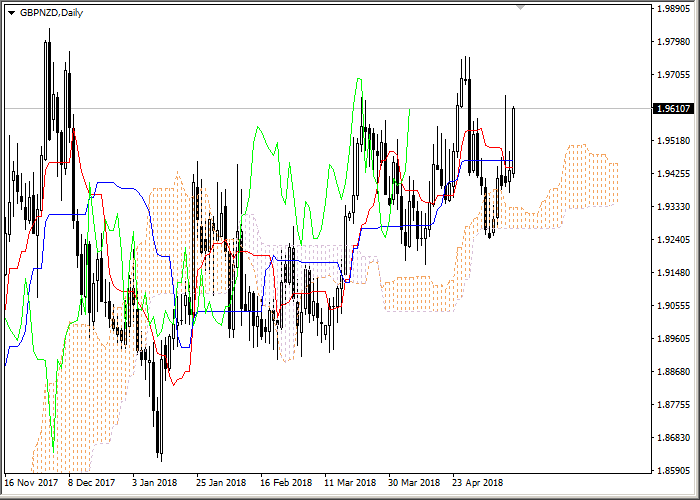The height and width of the screenshot is (500, 700).
Task: Select the 23 Apr 2018 date label
Action: [x=477, y=481]
